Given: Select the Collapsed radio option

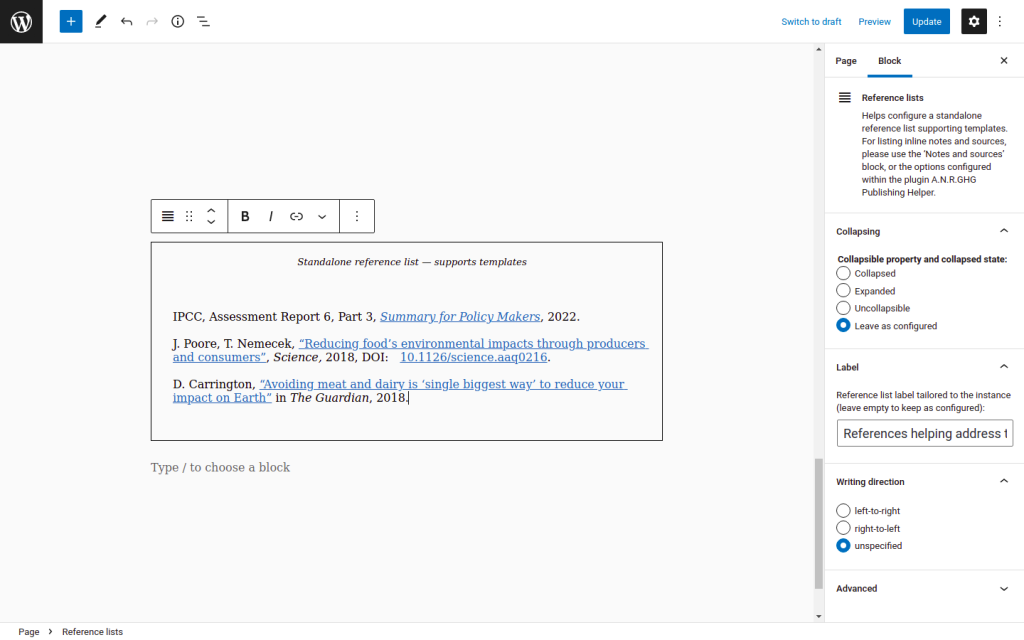Looking at the screenshot, I should (843, 273).
